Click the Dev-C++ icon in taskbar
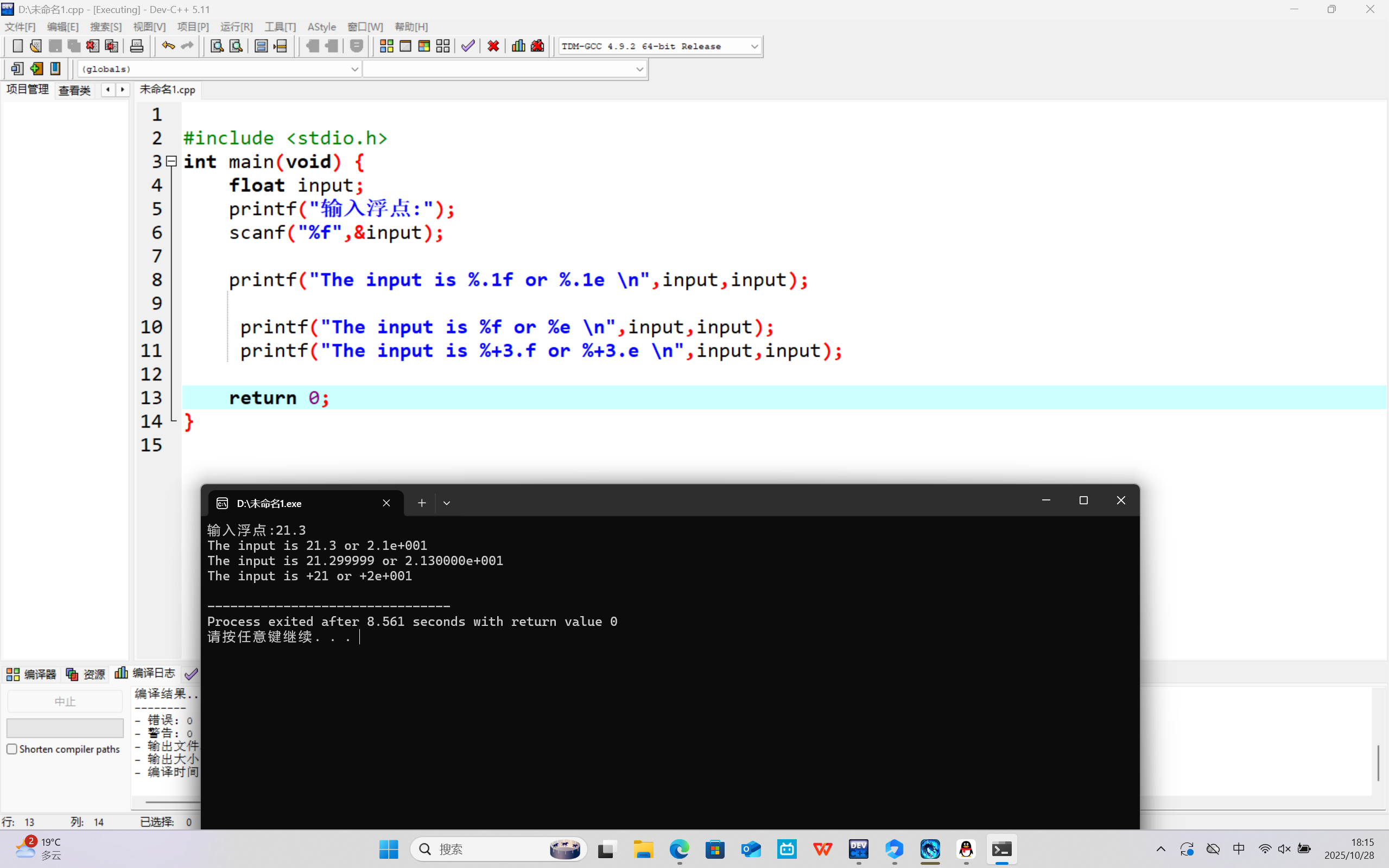Image resolution: width=1389 pixels, height=868 pixels. pyautogui.click(x=858, y=849)
